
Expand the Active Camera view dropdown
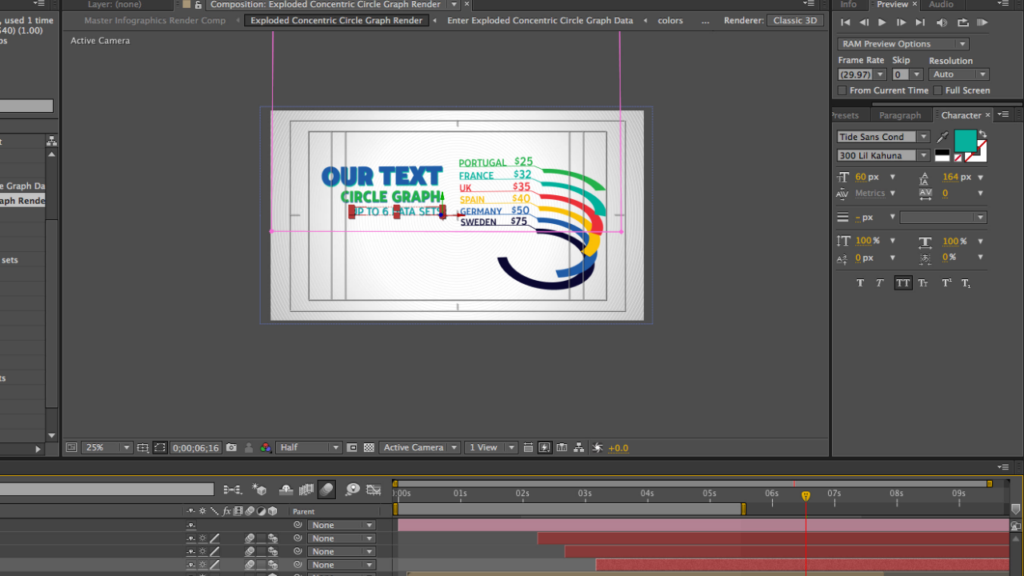tap(420, 448)
